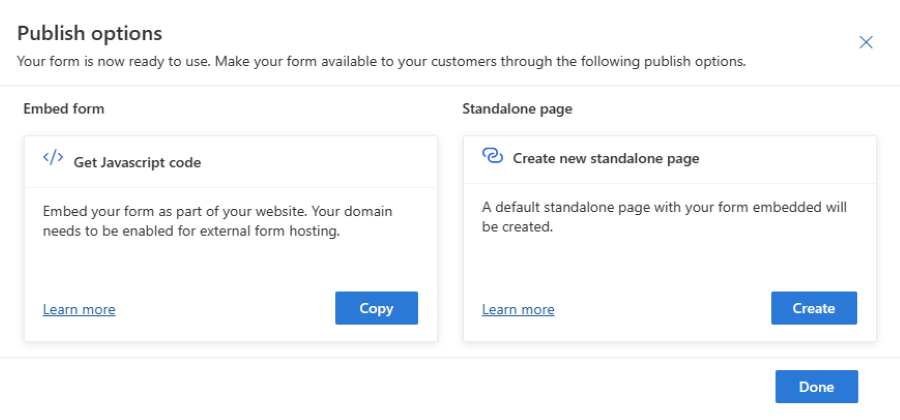Click the 'Embed form' section label

click(64, 108)
